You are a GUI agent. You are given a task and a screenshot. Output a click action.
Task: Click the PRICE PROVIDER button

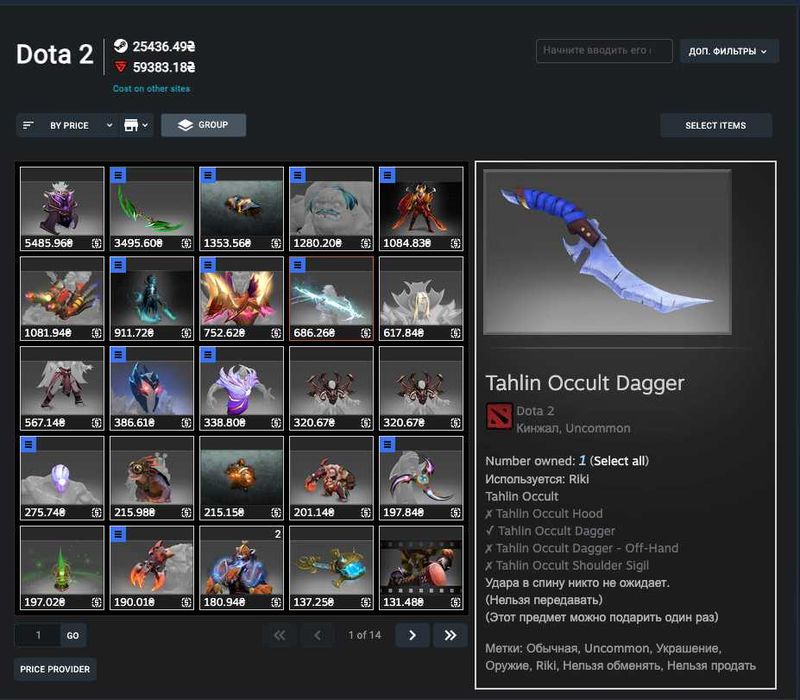click(55, 669)
